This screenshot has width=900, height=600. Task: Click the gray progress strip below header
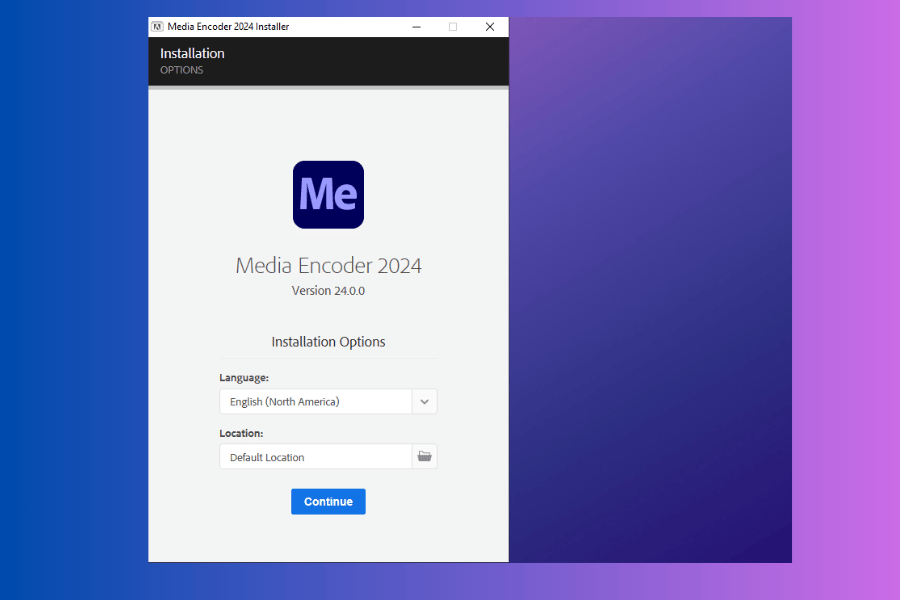coord(328,88)
